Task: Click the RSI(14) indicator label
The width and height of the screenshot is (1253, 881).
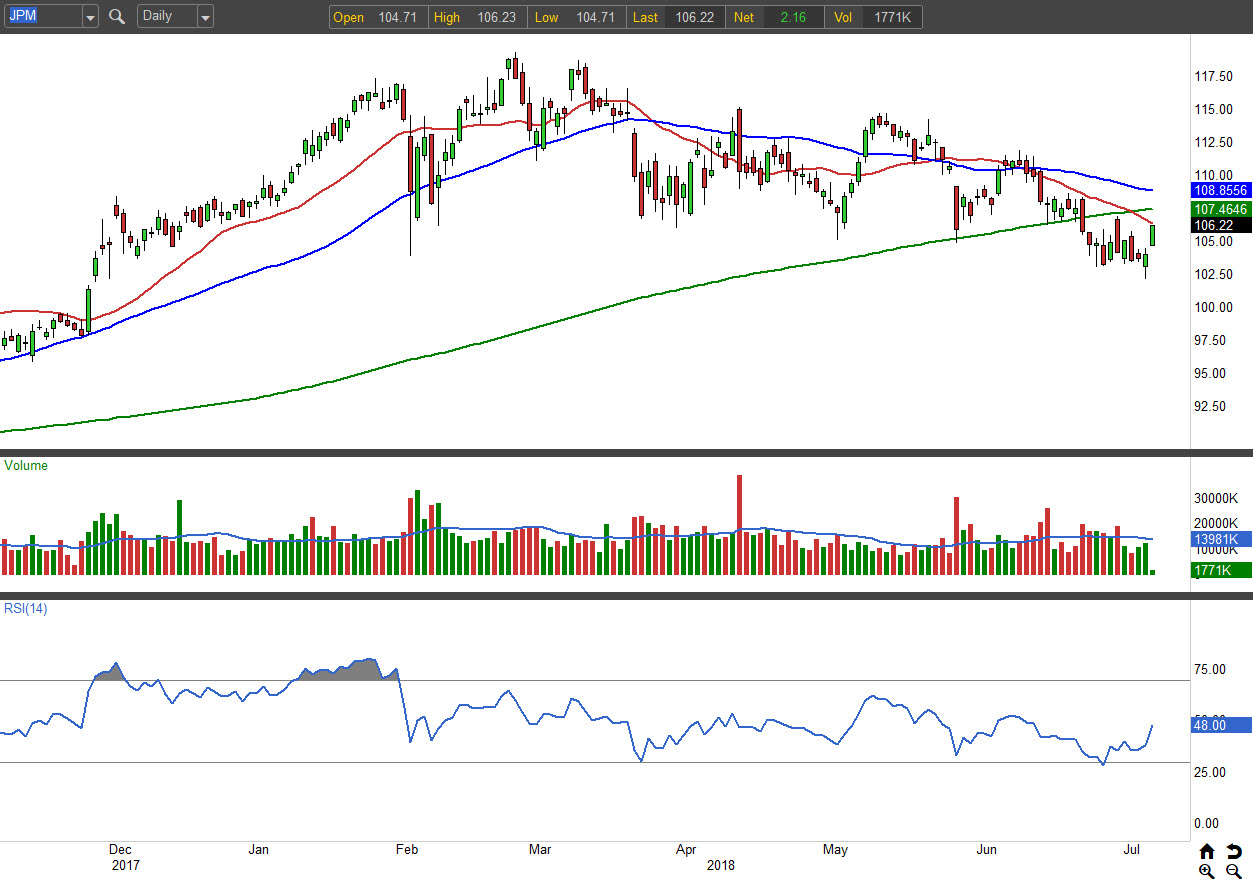Action: [x=28, y=608]
